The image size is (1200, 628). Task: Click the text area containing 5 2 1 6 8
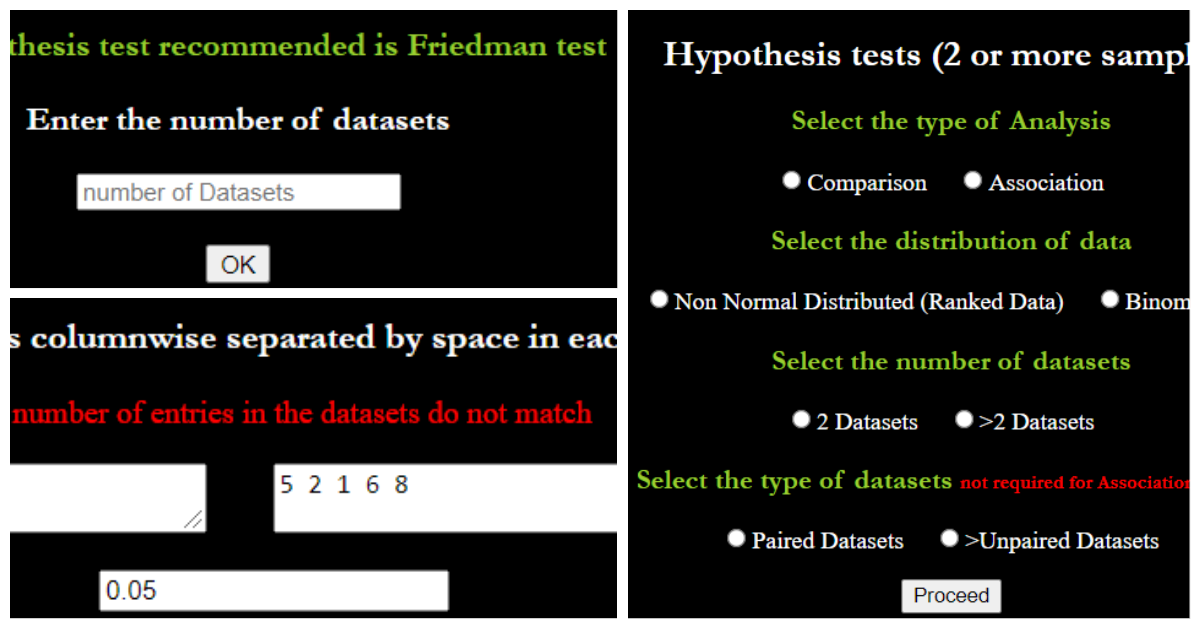[x=445, y=498]
